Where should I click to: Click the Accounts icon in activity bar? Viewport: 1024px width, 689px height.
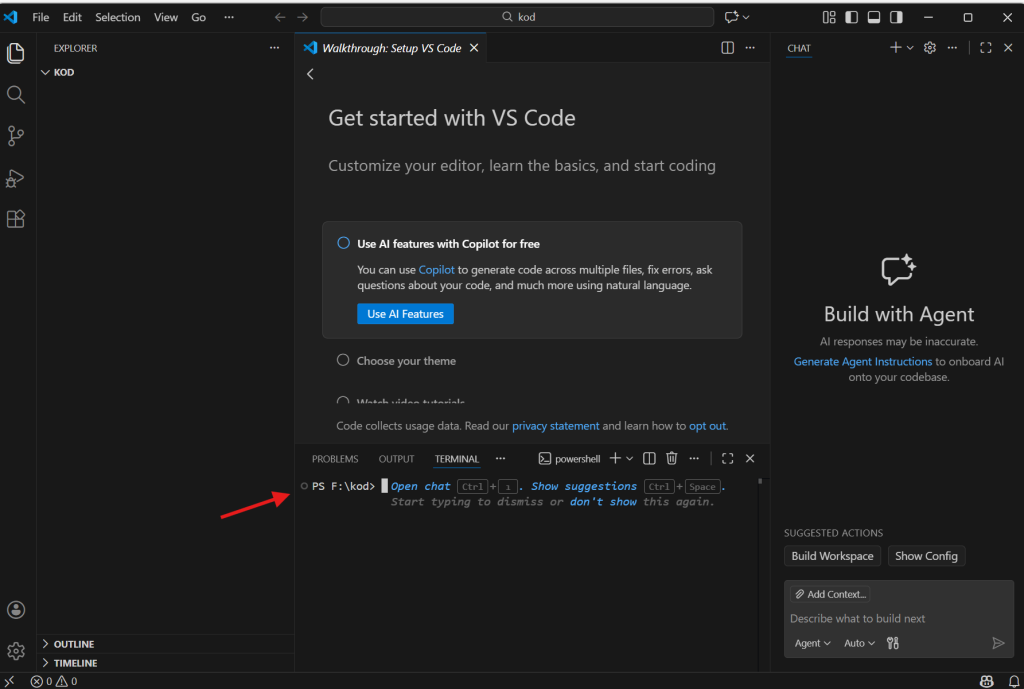(16, 610)
